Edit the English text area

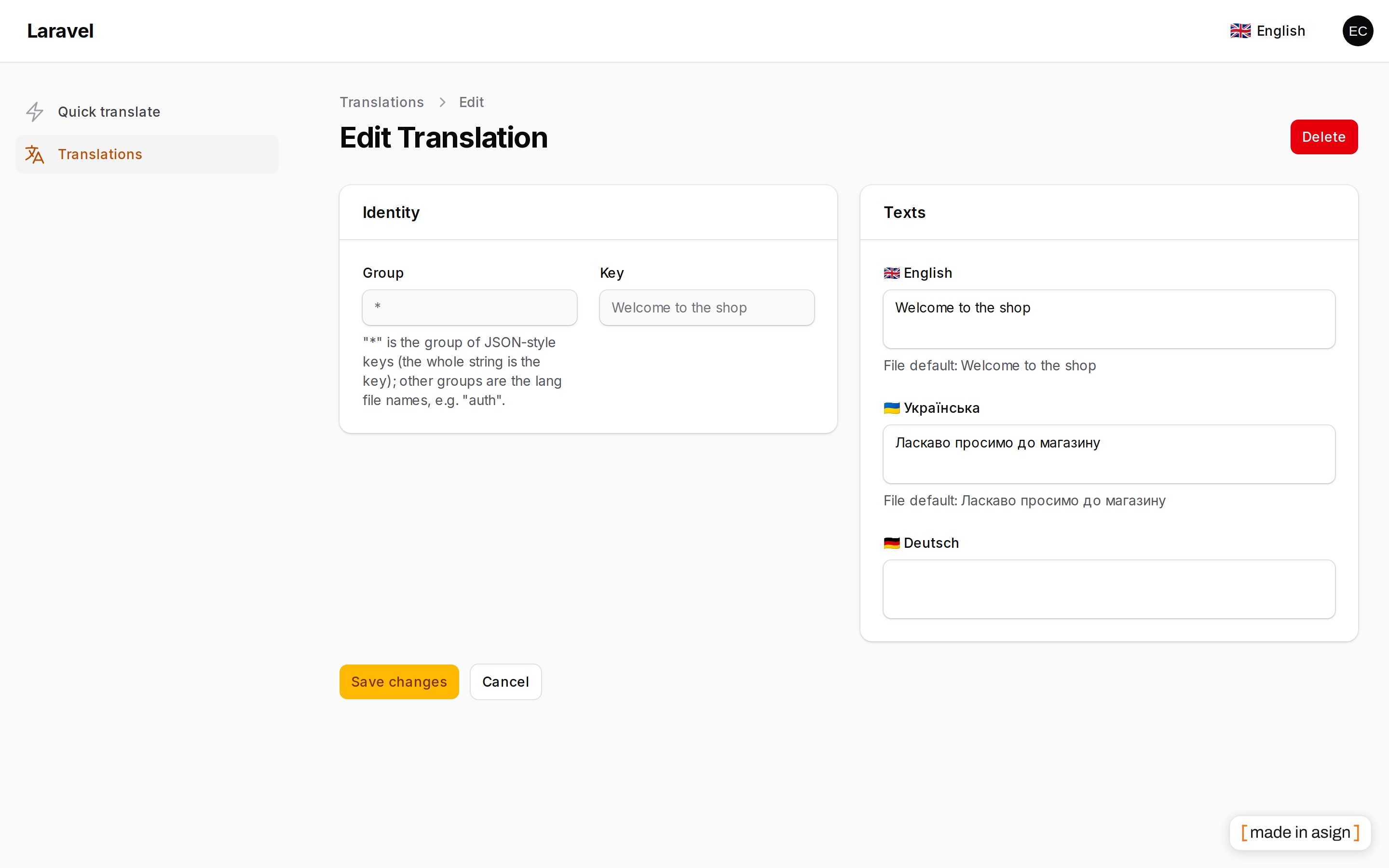(x=1109, y=319)
